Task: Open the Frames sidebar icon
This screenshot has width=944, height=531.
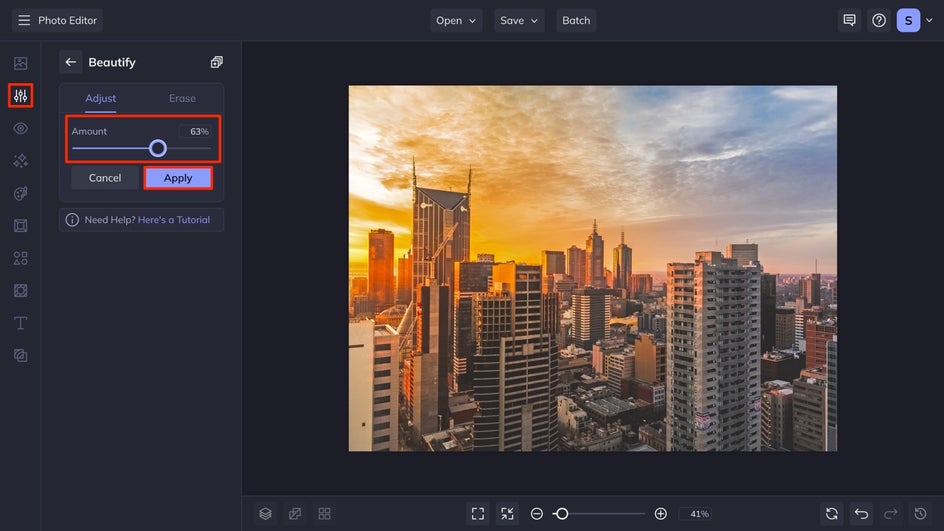Action: click(x=20, y=226)
